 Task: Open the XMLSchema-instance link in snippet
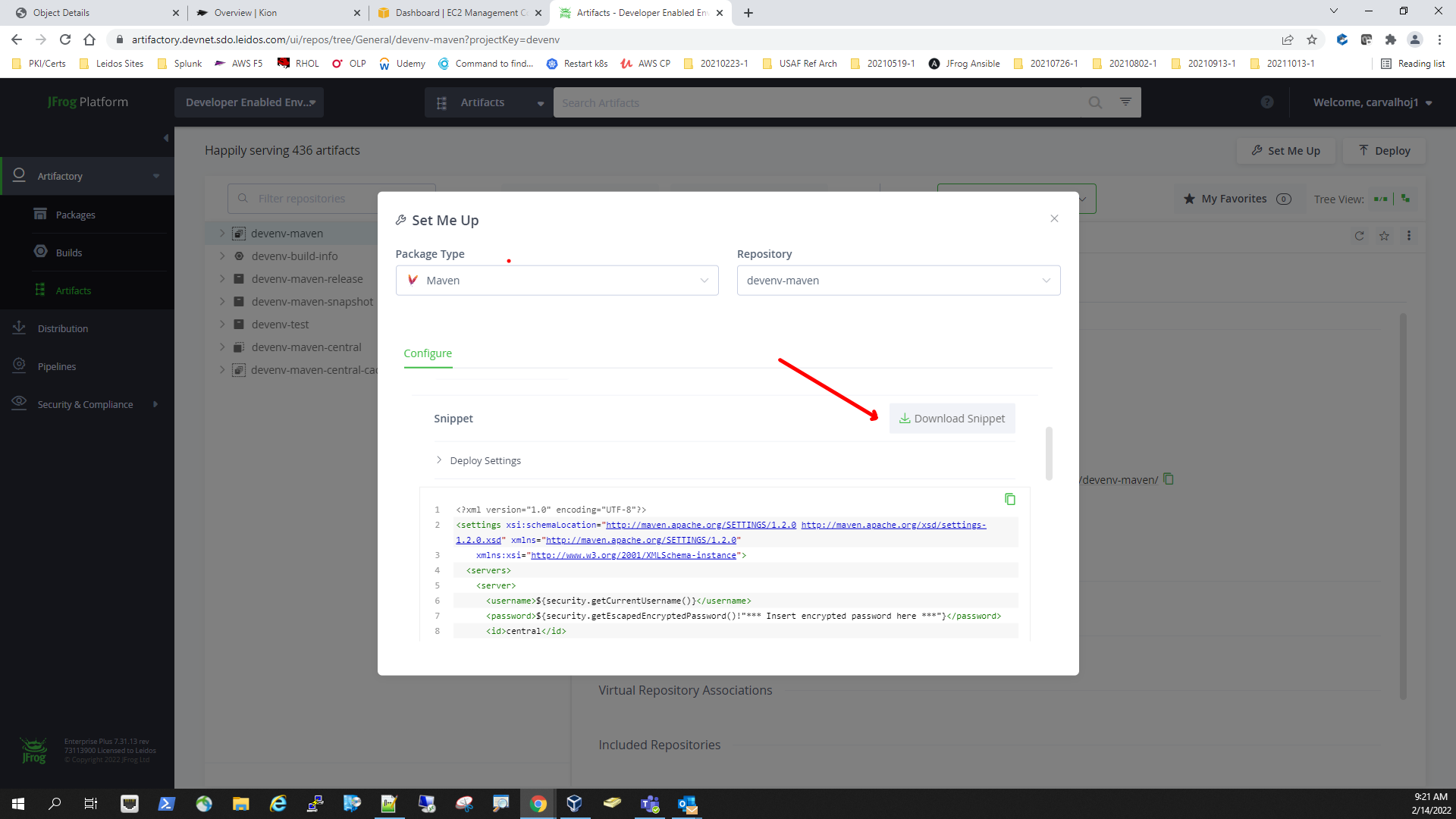click(633, 555)
